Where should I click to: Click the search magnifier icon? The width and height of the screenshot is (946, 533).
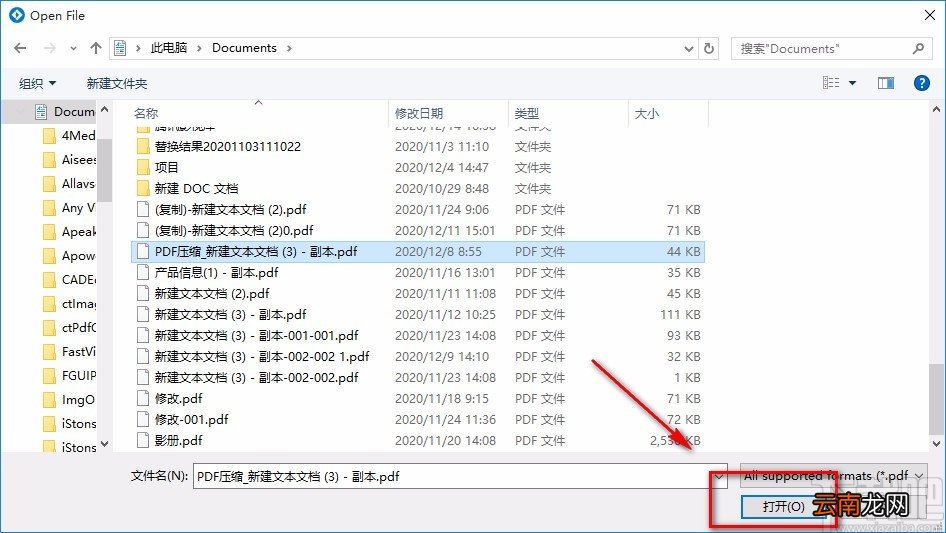(918, 48)
